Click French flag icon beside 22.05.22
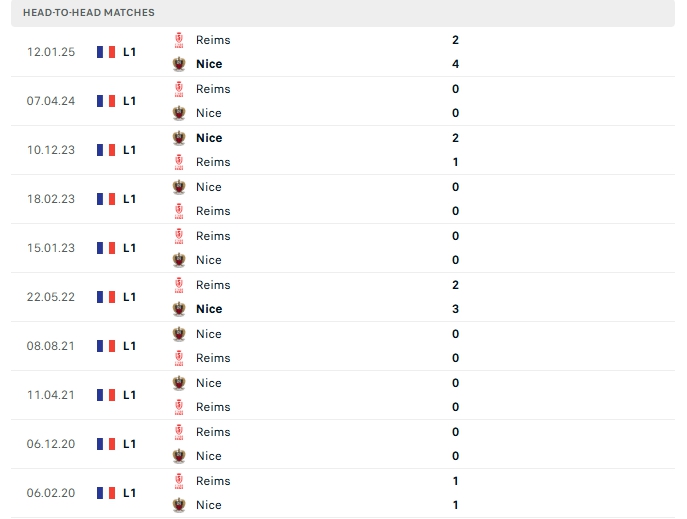Screen dimensions: 687x519 pos(106,297)
